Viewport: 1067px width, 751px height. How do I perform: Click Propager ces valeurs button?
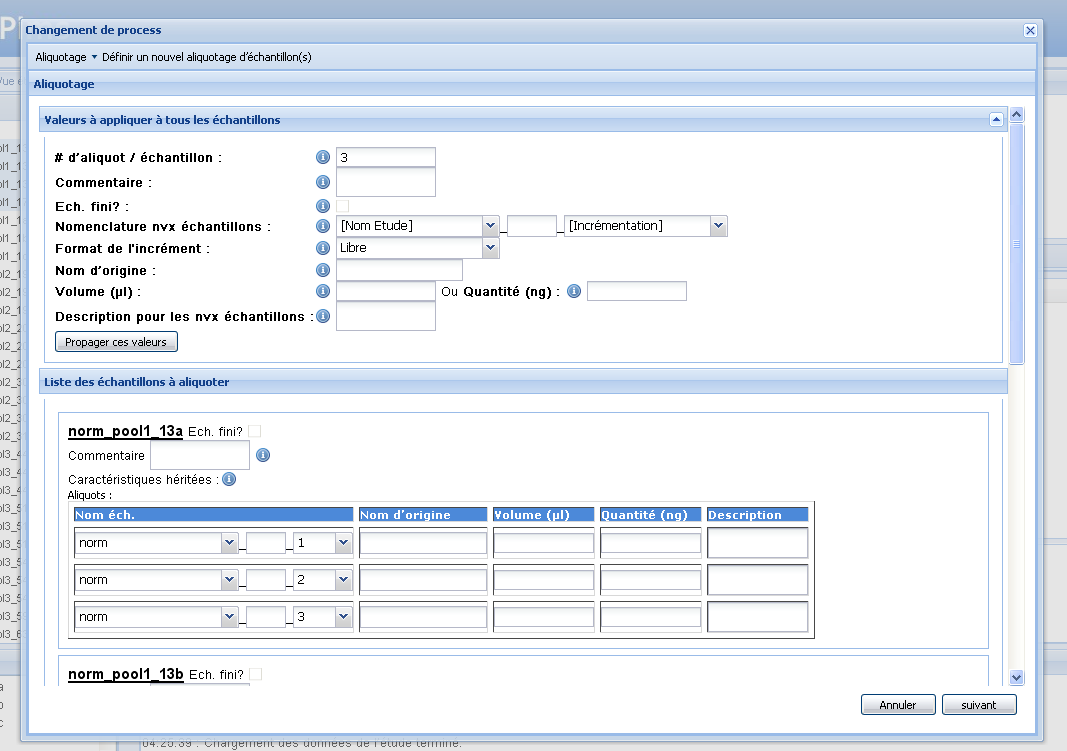[116, 341]
